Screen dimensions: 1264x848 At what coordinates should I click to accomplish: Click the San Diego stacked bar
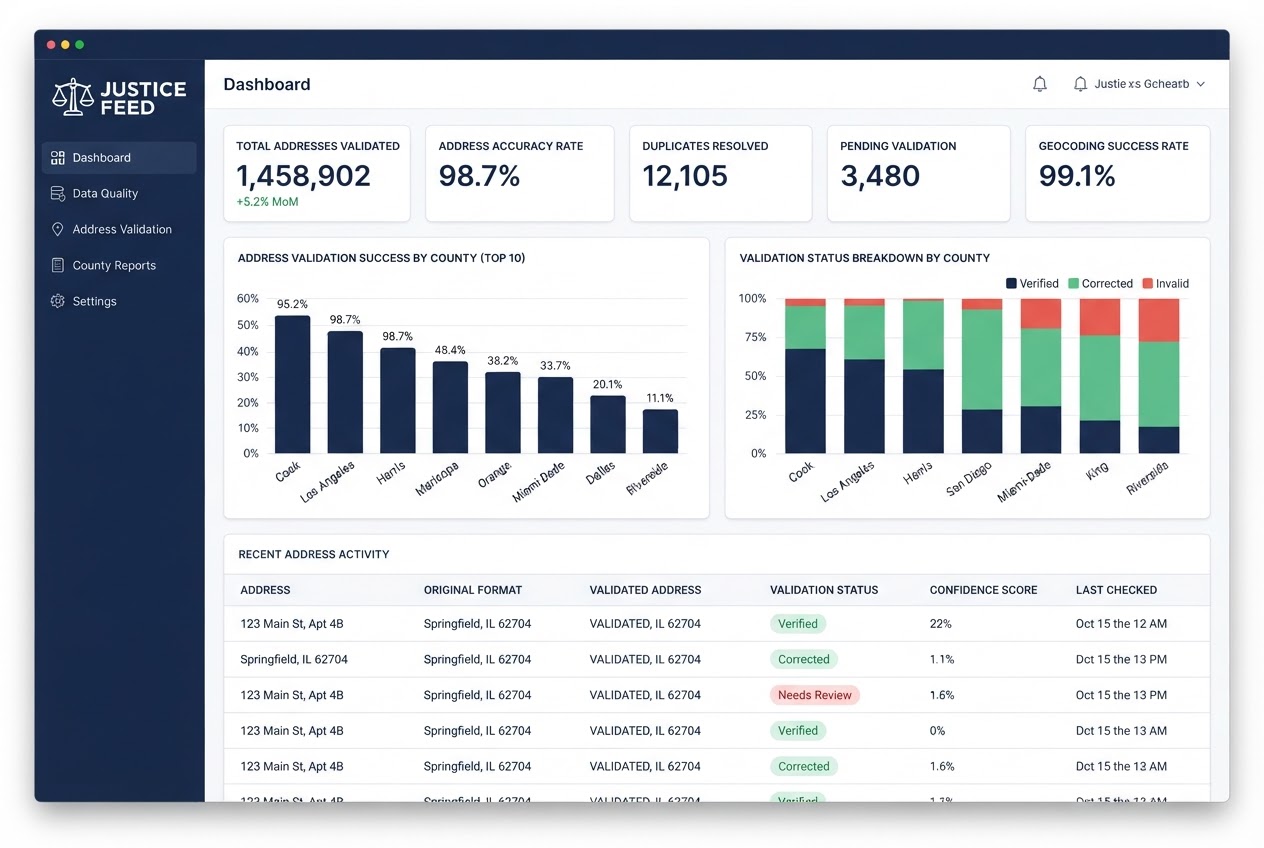click(982, 376)
